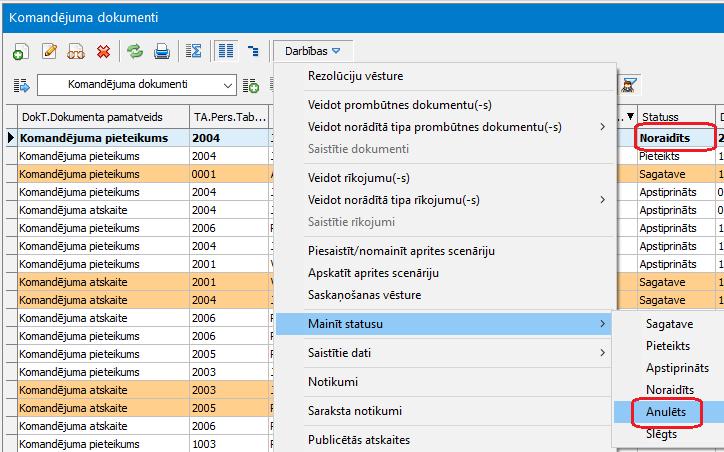Select Apskatīt aprites scenāriju
Image resolution: width=724 pixels, height=452 pixels.
coord(374,273)
